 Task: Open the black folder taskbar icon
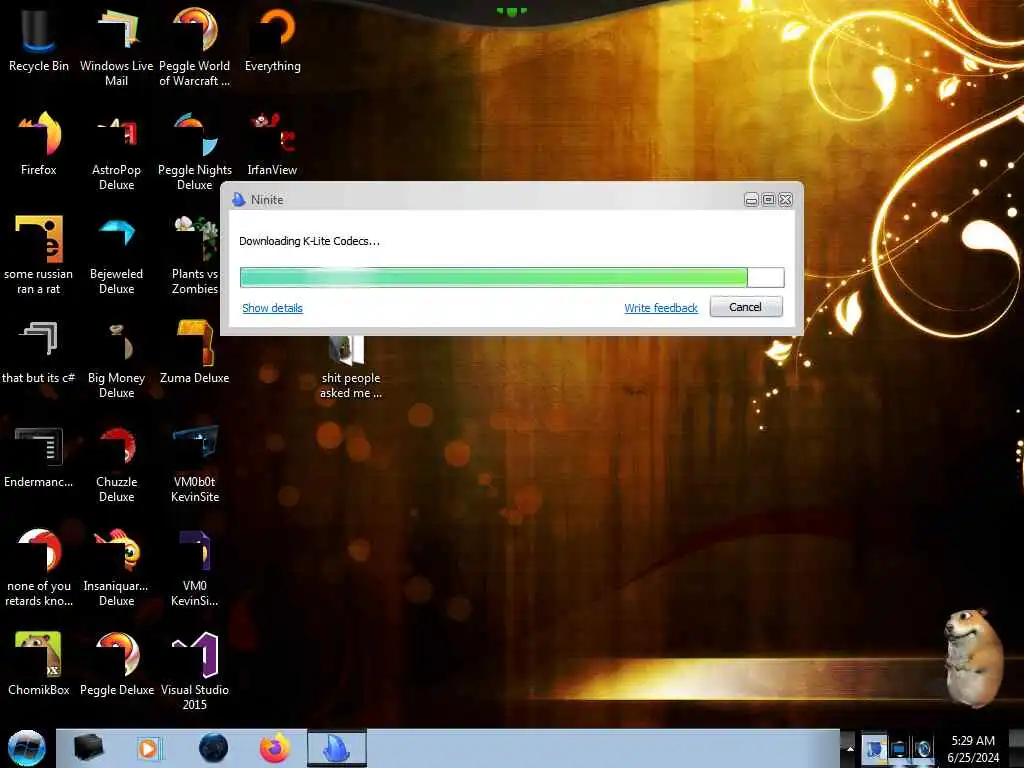[x=89, y=748]
